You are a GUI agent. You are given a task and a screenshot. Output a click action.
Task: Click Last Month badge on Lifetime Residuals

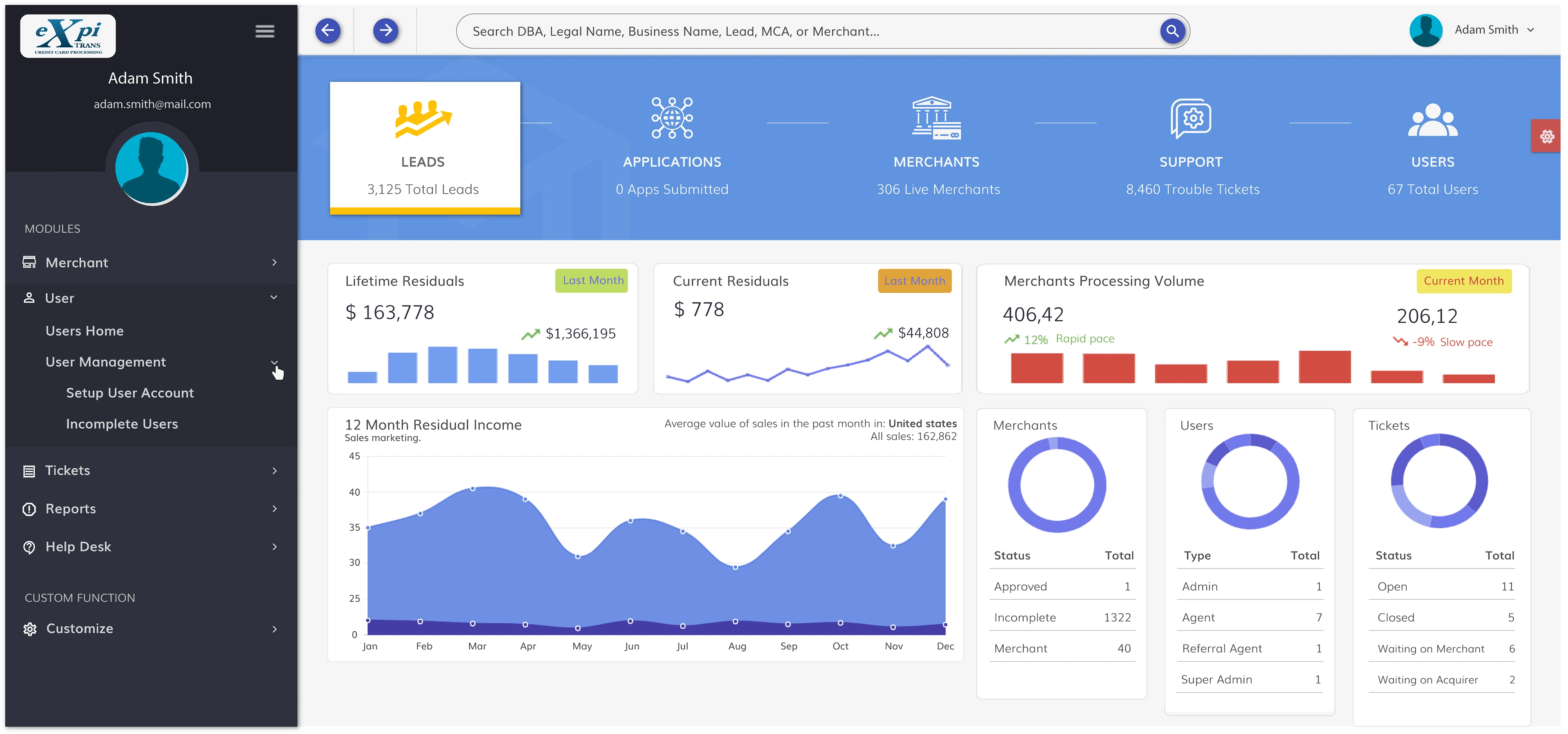click(592, 280)
